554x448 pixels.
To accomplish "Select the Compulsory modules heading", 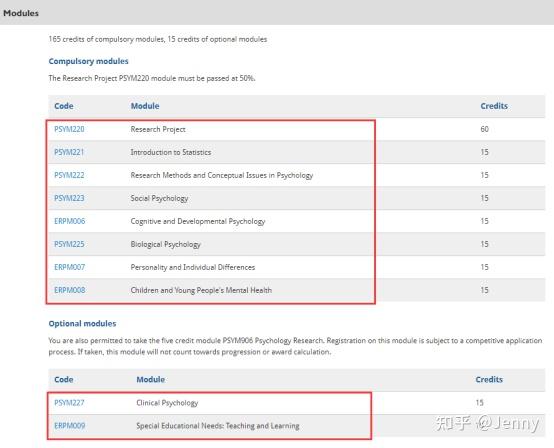I will point(88,61).
